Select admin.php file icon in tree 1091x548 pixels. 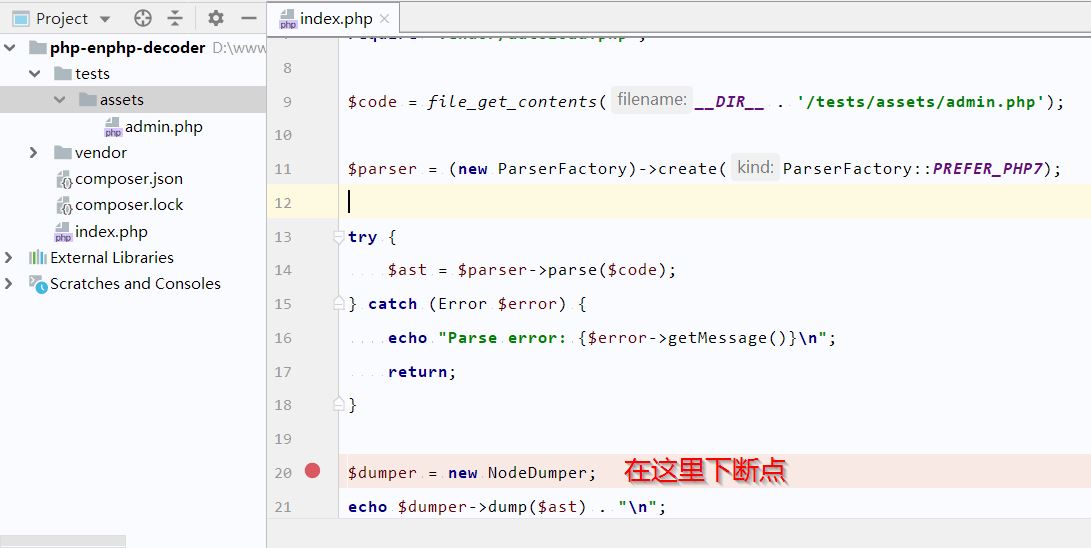click(x=113, y=127)
